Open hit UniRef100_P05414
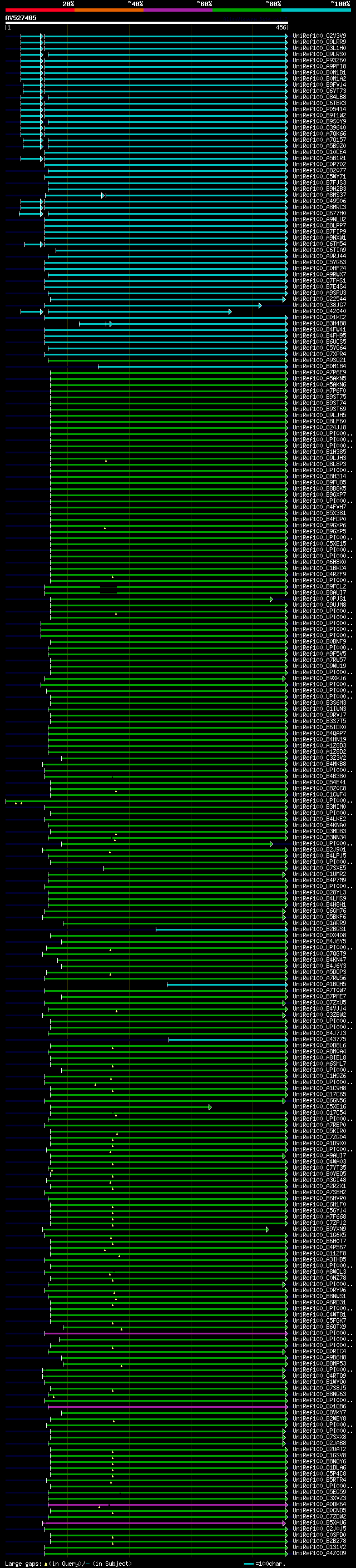Image resolution: width=356 pixels, height=1568 pixels. [x=319, y=110]
